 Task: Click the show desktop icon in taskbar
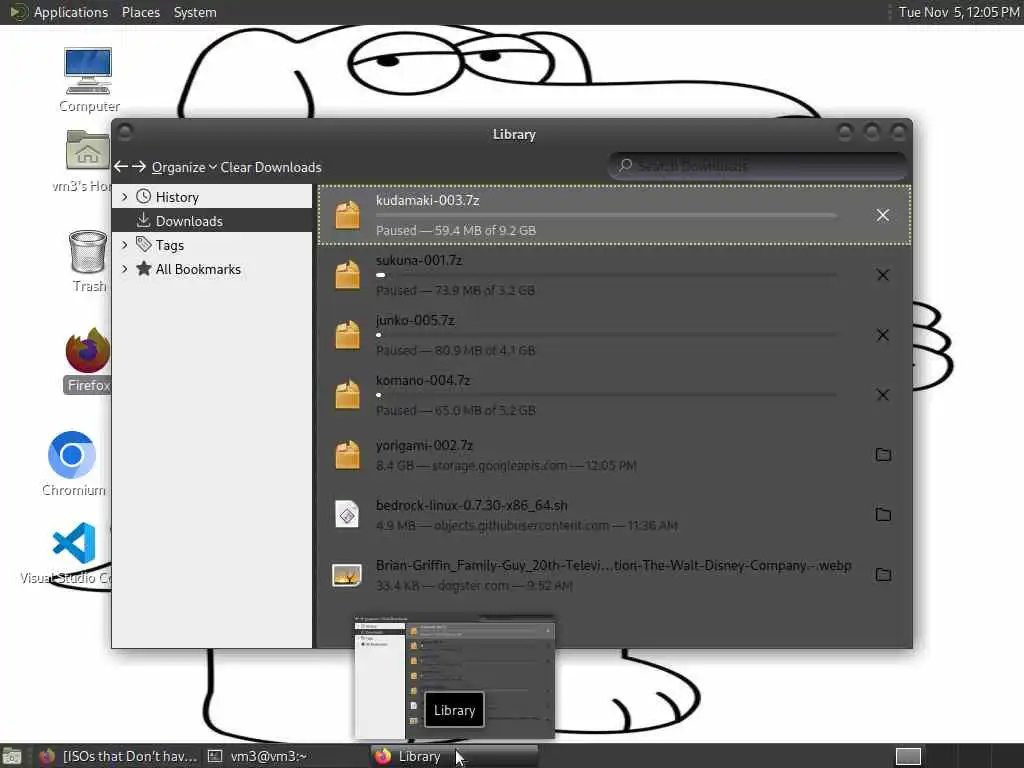tap(12, 757)
